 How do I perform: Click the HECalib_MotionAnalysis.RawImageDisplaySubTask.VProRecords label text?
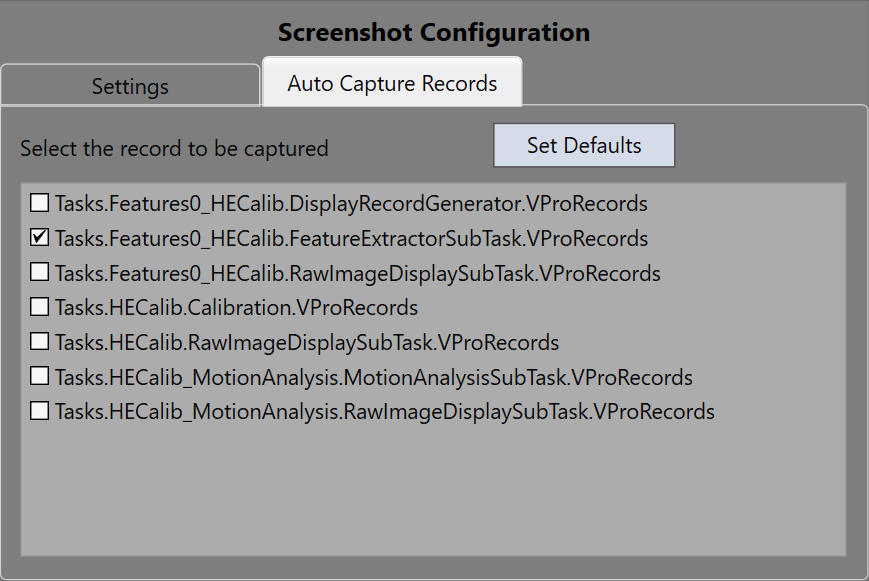(384, 411)
